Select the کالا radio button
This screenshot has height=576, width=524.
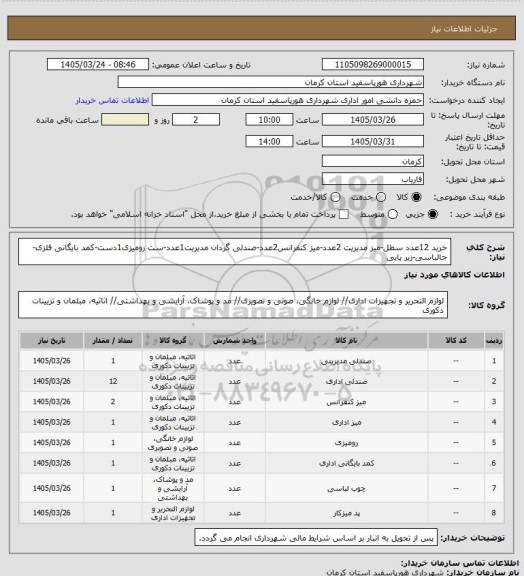(416, 197)
